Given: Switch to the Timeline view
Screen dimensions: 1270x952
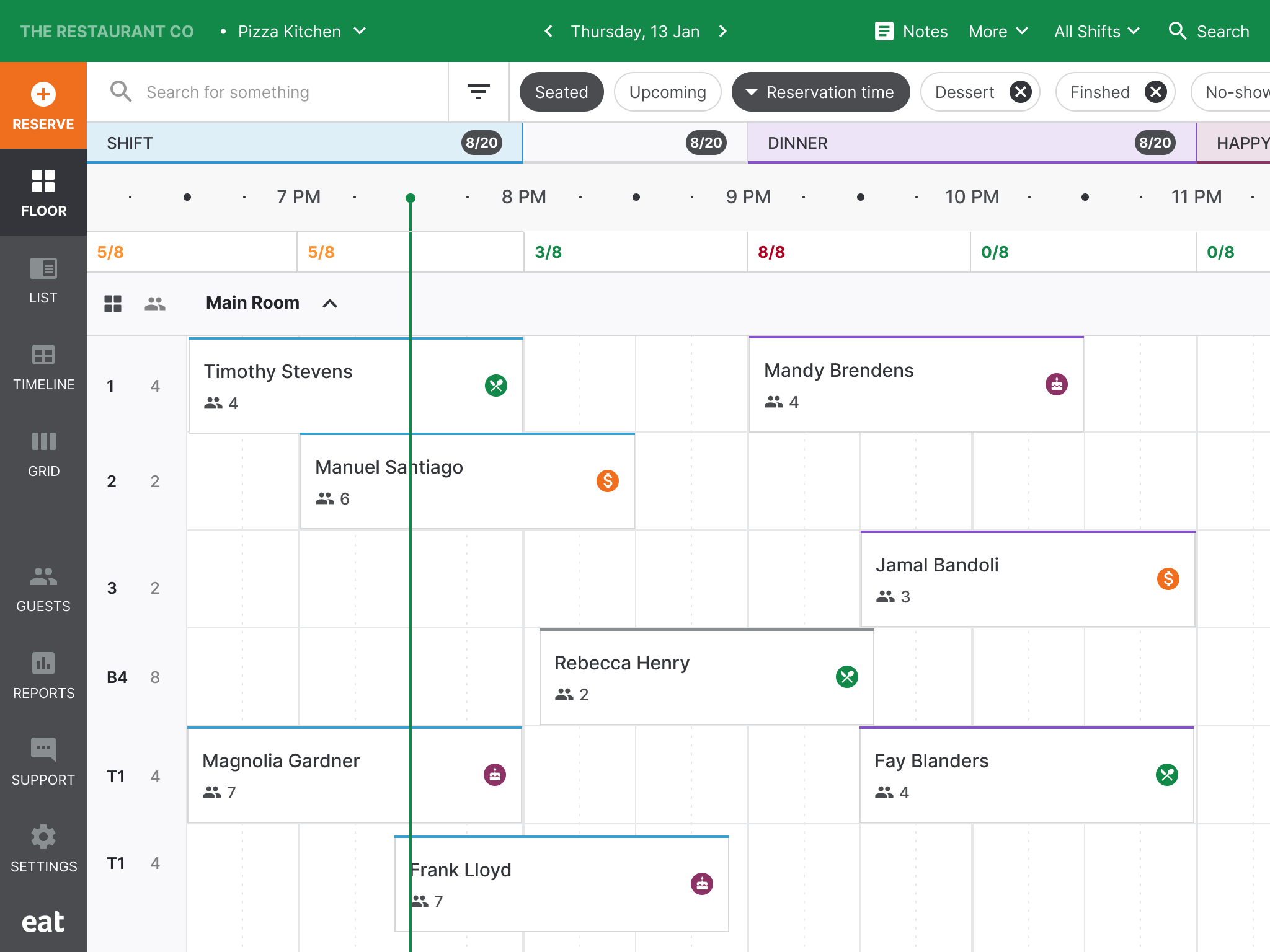Looking at the screenshot, I should 43,367.
